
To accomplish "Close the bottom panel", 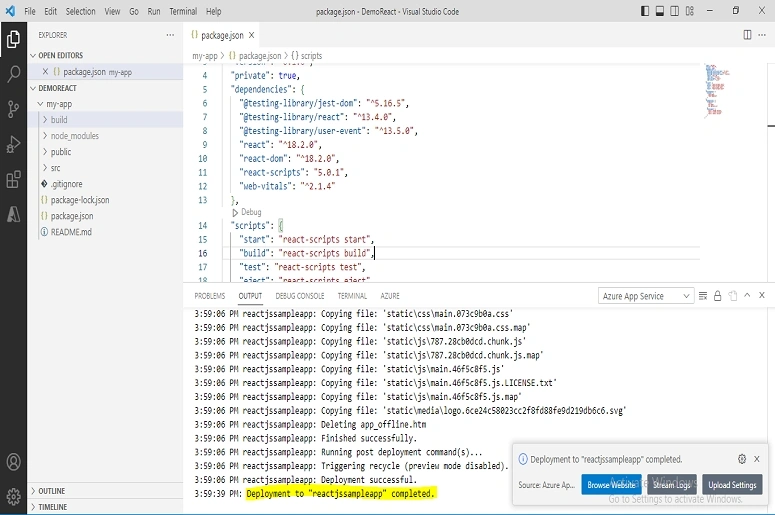I will click(x=762, y=295).
